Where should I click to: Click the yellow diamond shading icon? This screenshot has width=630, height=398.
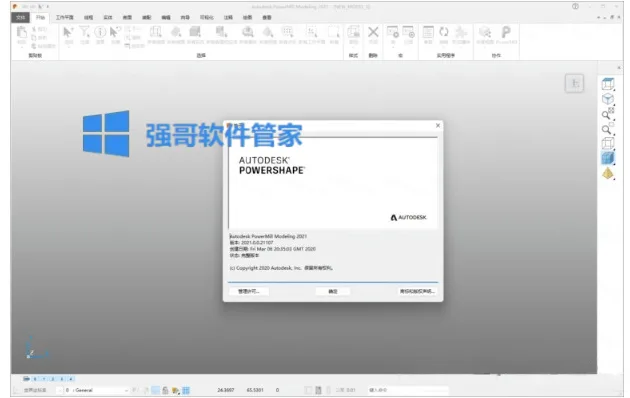(608, 173)
